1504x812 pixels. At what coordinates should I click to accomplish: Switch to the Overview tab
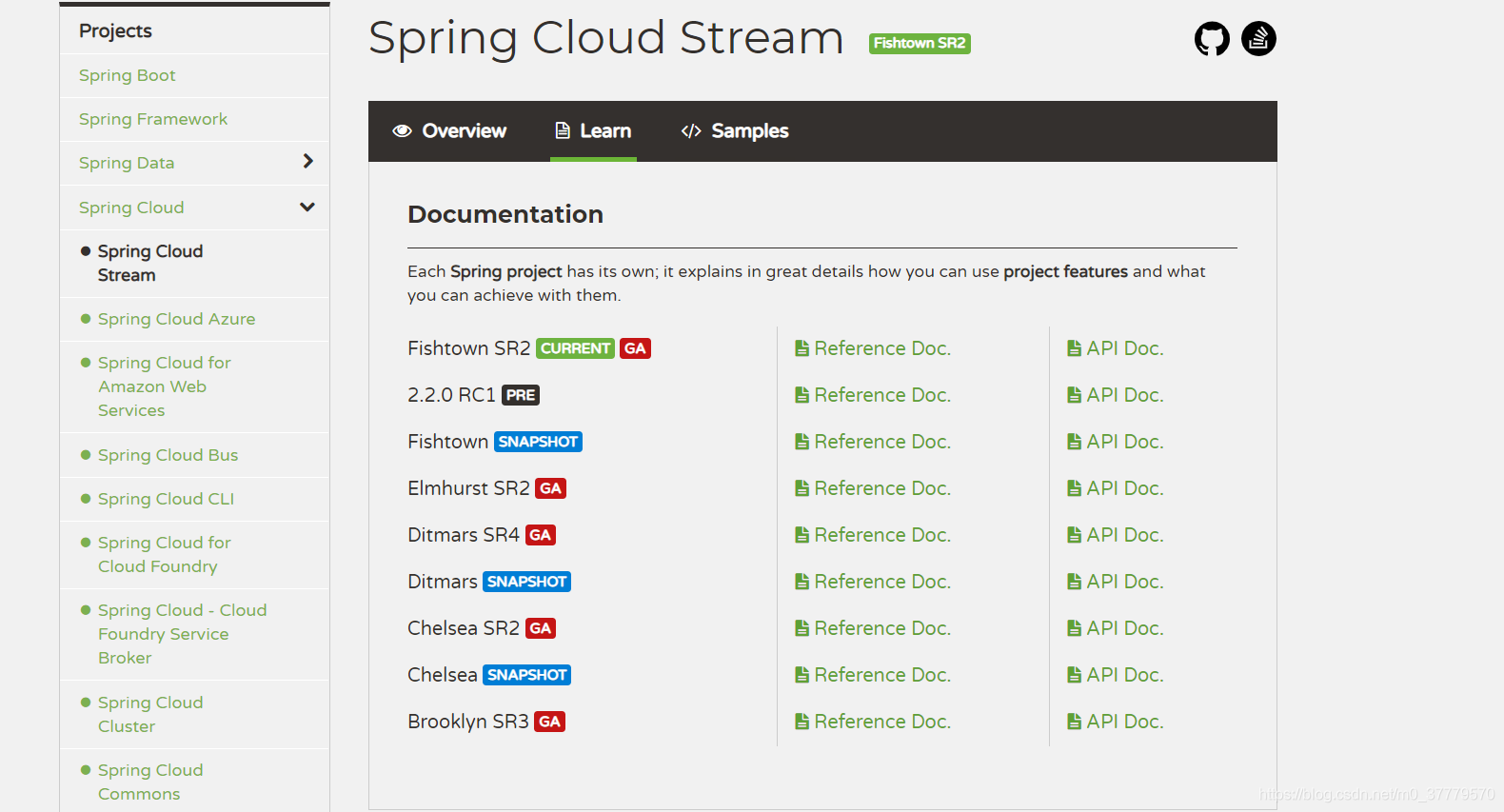coord(449,131)
